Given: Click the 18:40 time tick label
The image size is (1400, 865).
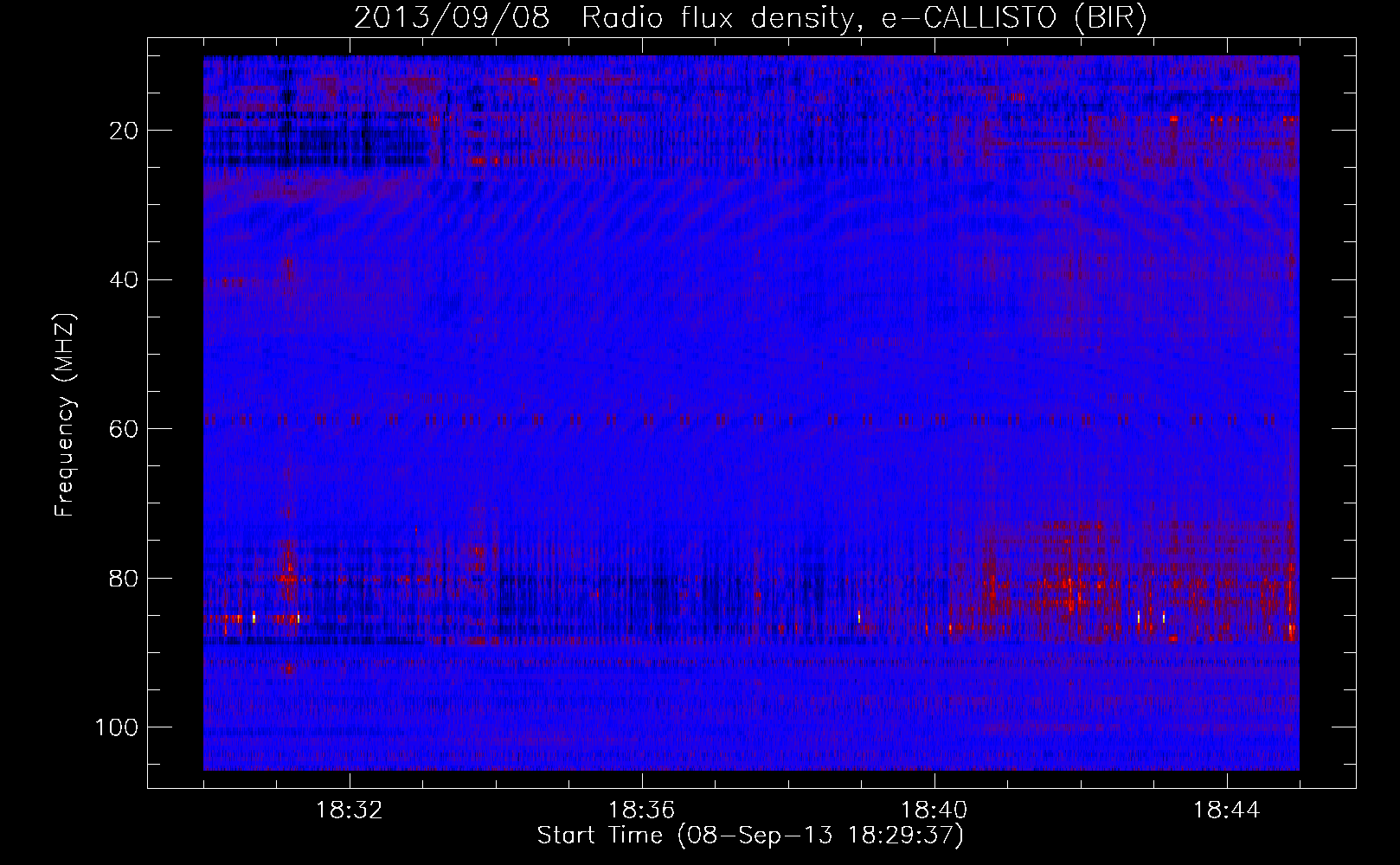Looking at the screenshot, I should point(934,811).
